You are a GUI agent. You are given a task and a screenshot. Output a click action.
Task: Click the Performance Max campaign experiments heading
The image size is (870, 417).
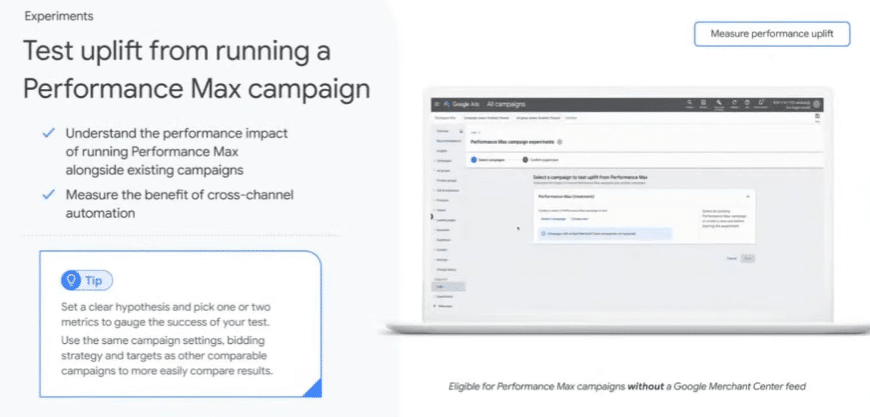click(x=512, y=142)
